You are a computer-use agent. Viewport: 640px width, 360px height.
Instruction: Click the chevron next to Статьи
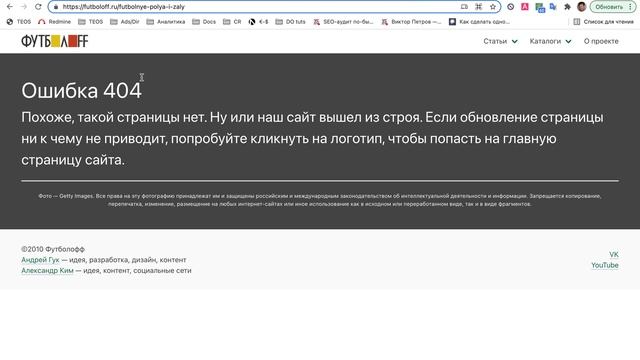(x=514, y=42)
